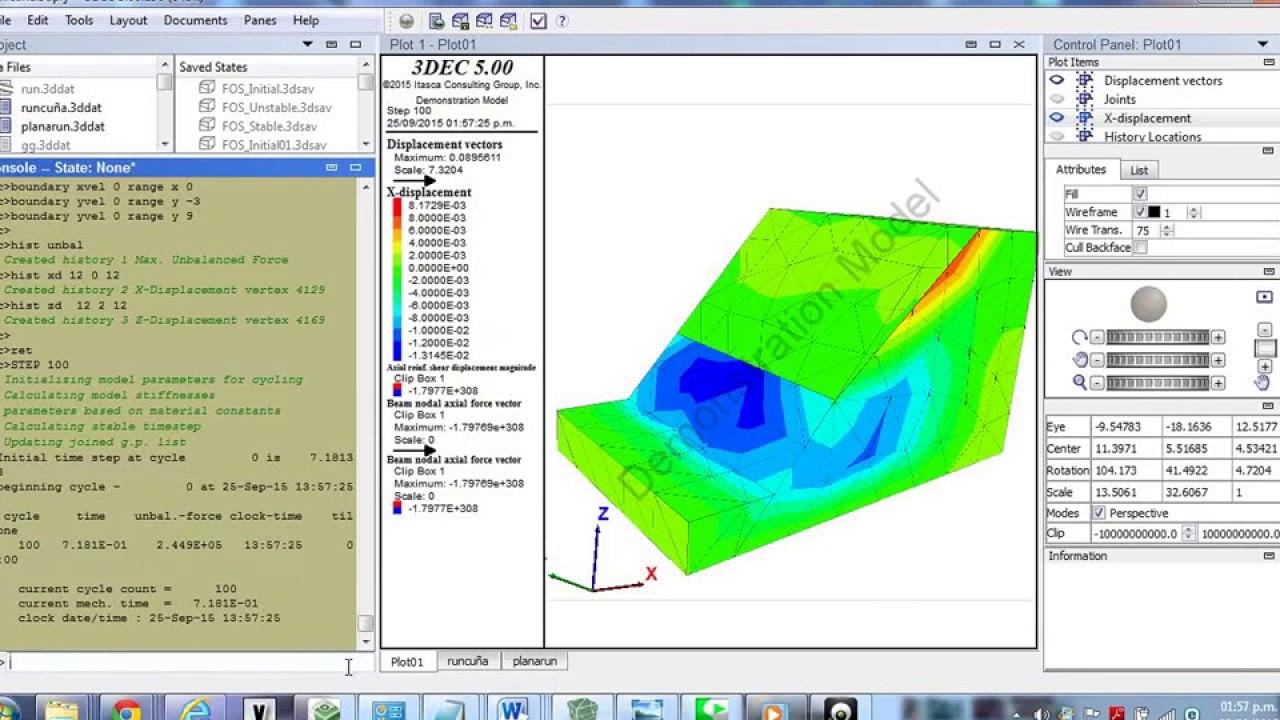The height and width of the screenshot is (720, 1280).
Task: Show the Joints plot item via eye icon
Action: 1056,99
